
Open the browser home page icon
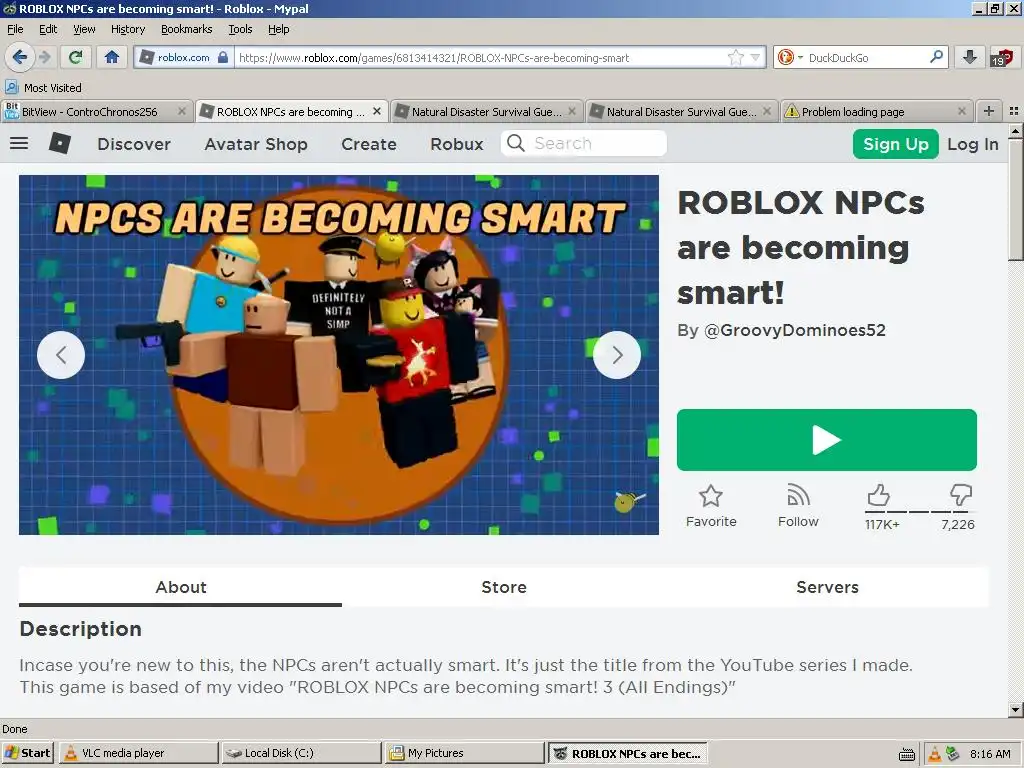112,57
